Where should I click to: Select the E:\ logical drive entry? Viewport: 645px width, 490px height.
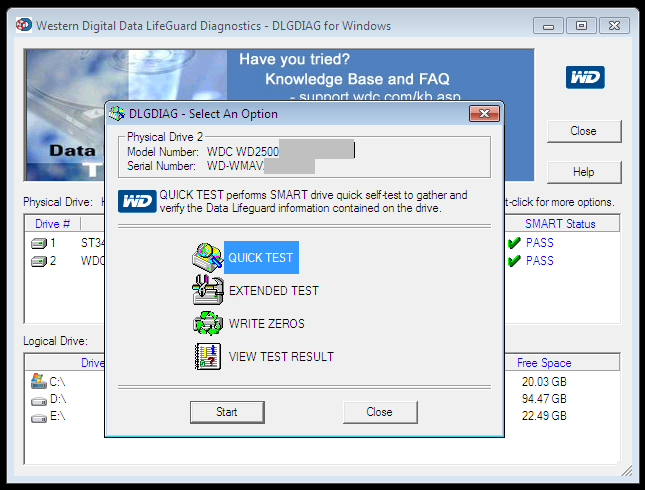(57, 416)
